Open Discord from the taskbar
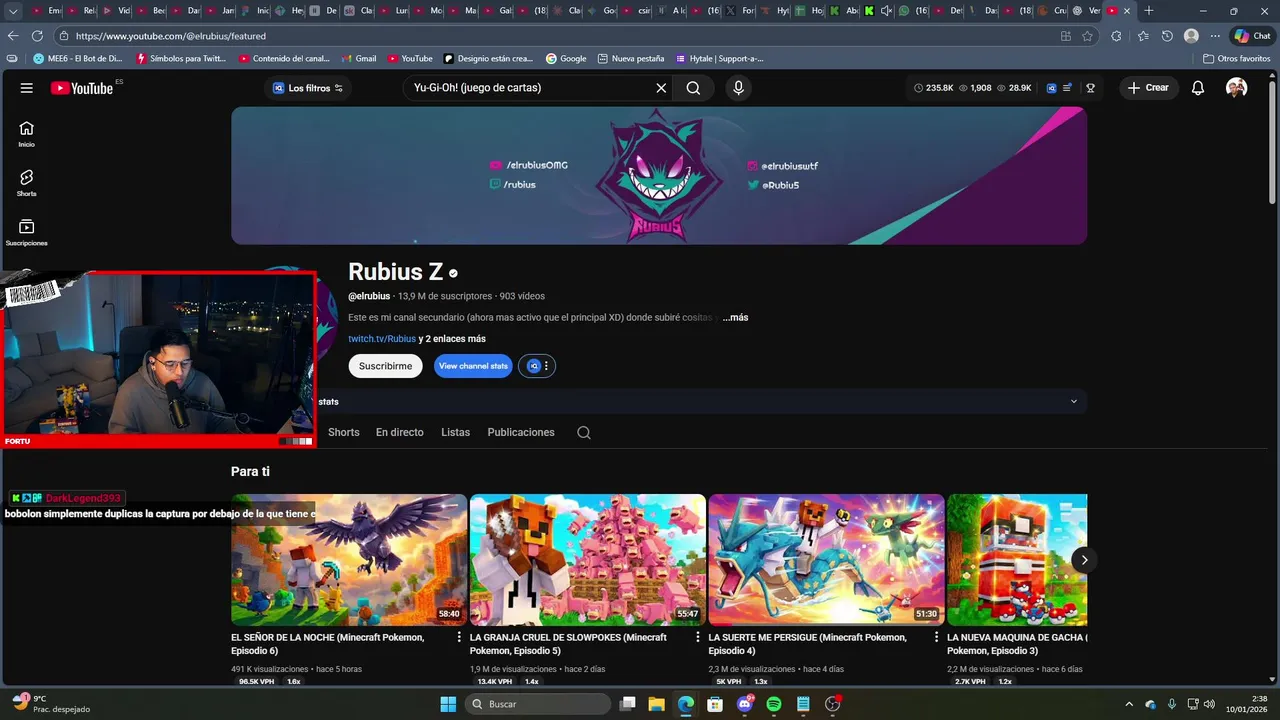Image resolution: width=1280 pixels, height=720 pixels. coord(745,704)
